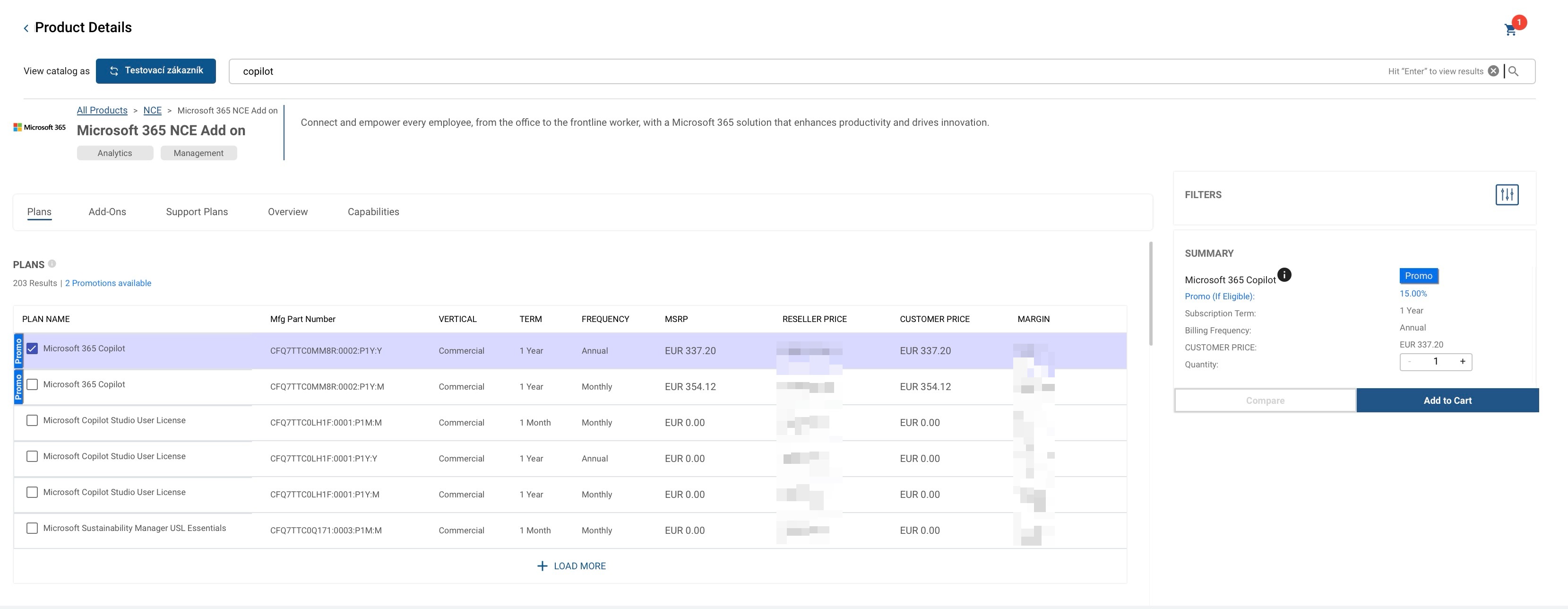Click the plans list vertical scrollbar
Image resolution: width=1568 pixels, height=609 pixels.
1150,294
